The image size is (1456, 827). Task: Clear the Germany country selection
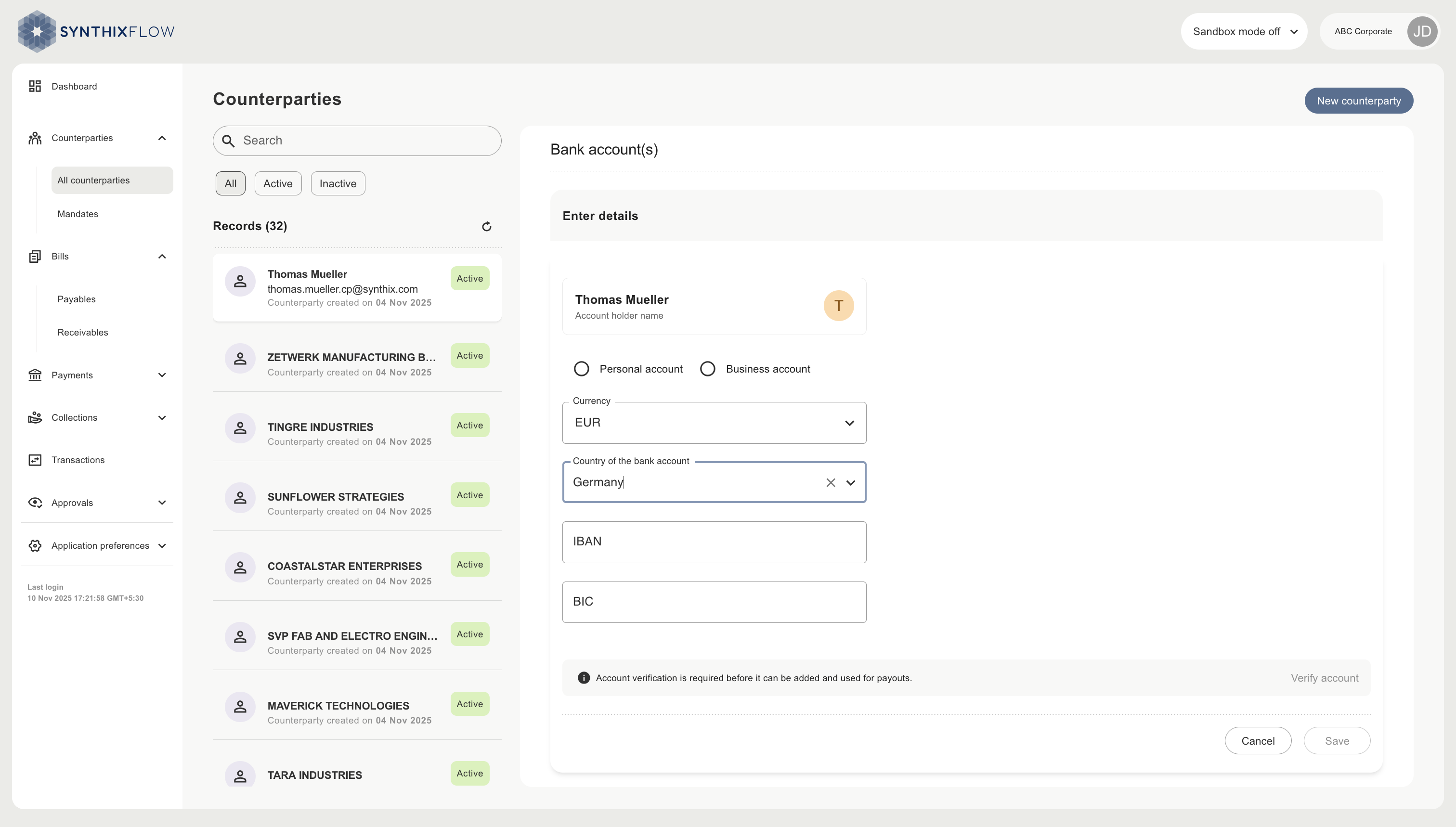coord(831,482)
